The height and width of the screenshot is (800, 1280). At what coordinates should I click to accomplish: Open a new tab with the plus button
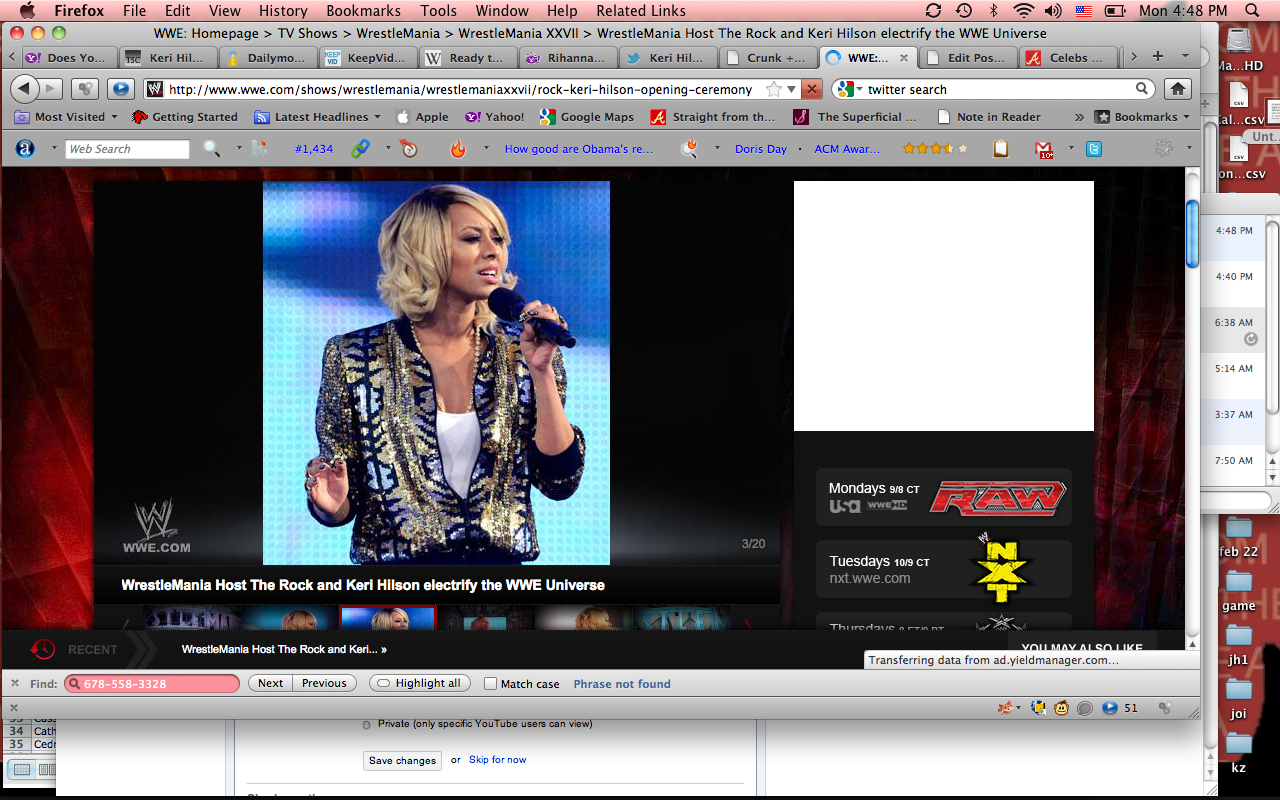point(1158,57)
